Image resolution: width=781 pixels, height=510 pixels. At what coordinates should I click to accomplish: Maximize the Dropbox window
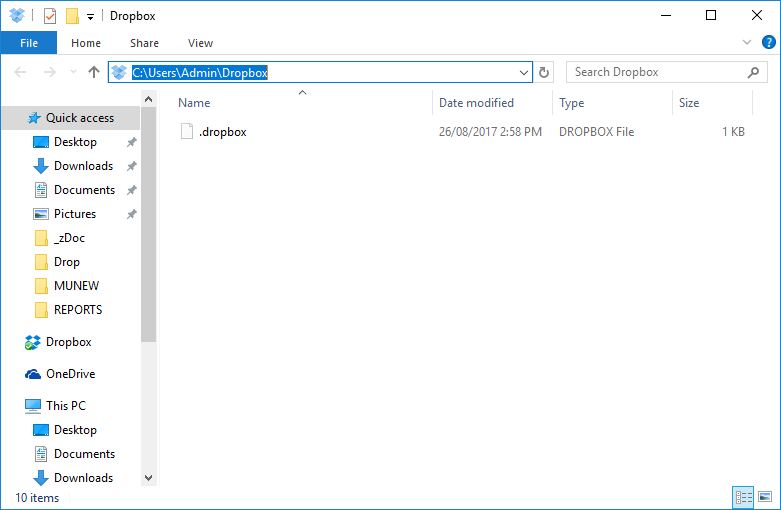point(711,15)
